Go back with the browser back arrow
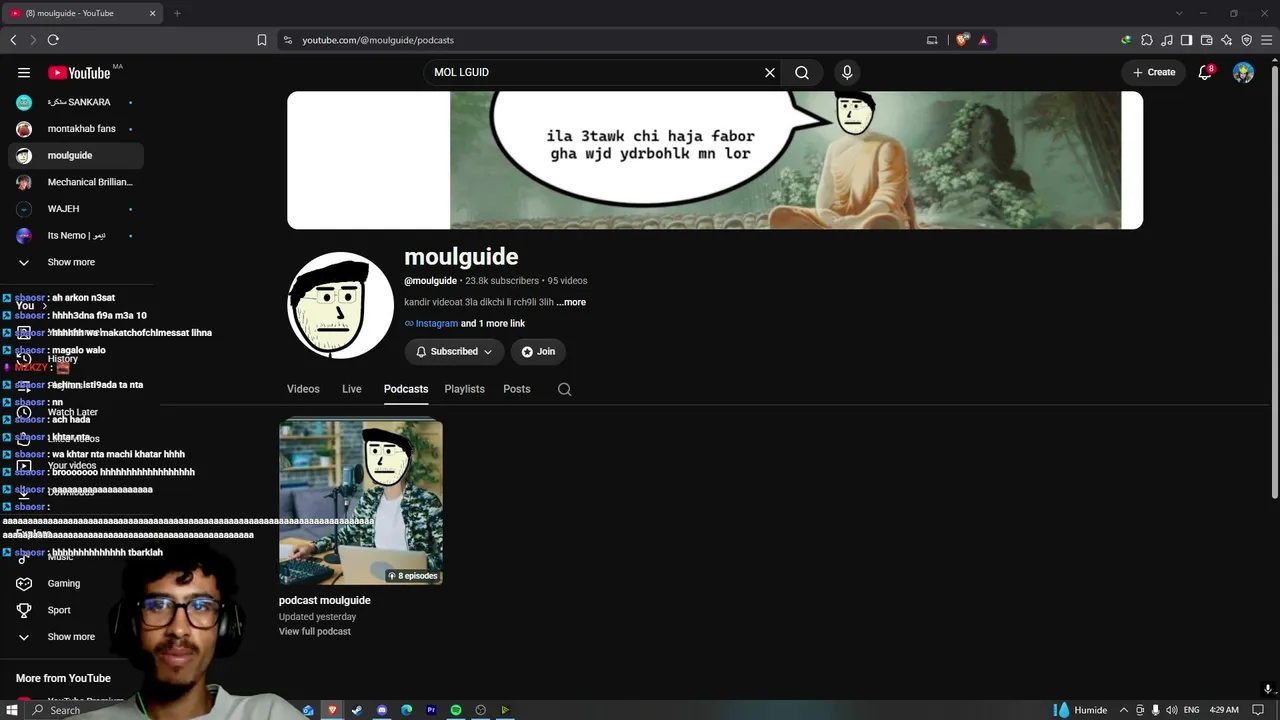The width and height of the screenshot is (1280, 720). coord(13,40)
